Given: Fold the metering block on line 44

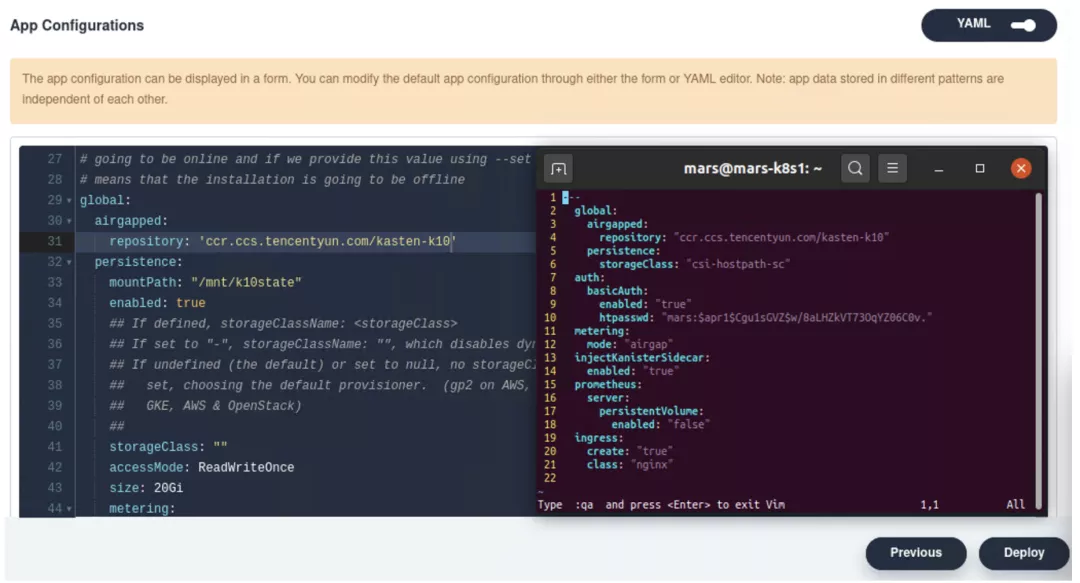Looking at the screenshot, I should [x=69, y=510].
